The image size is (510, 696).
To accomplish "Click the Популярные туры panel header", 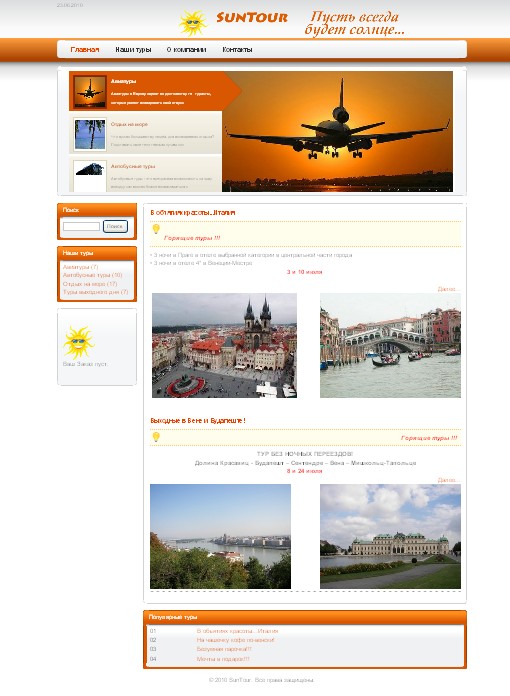I will [x=305, y=617].
